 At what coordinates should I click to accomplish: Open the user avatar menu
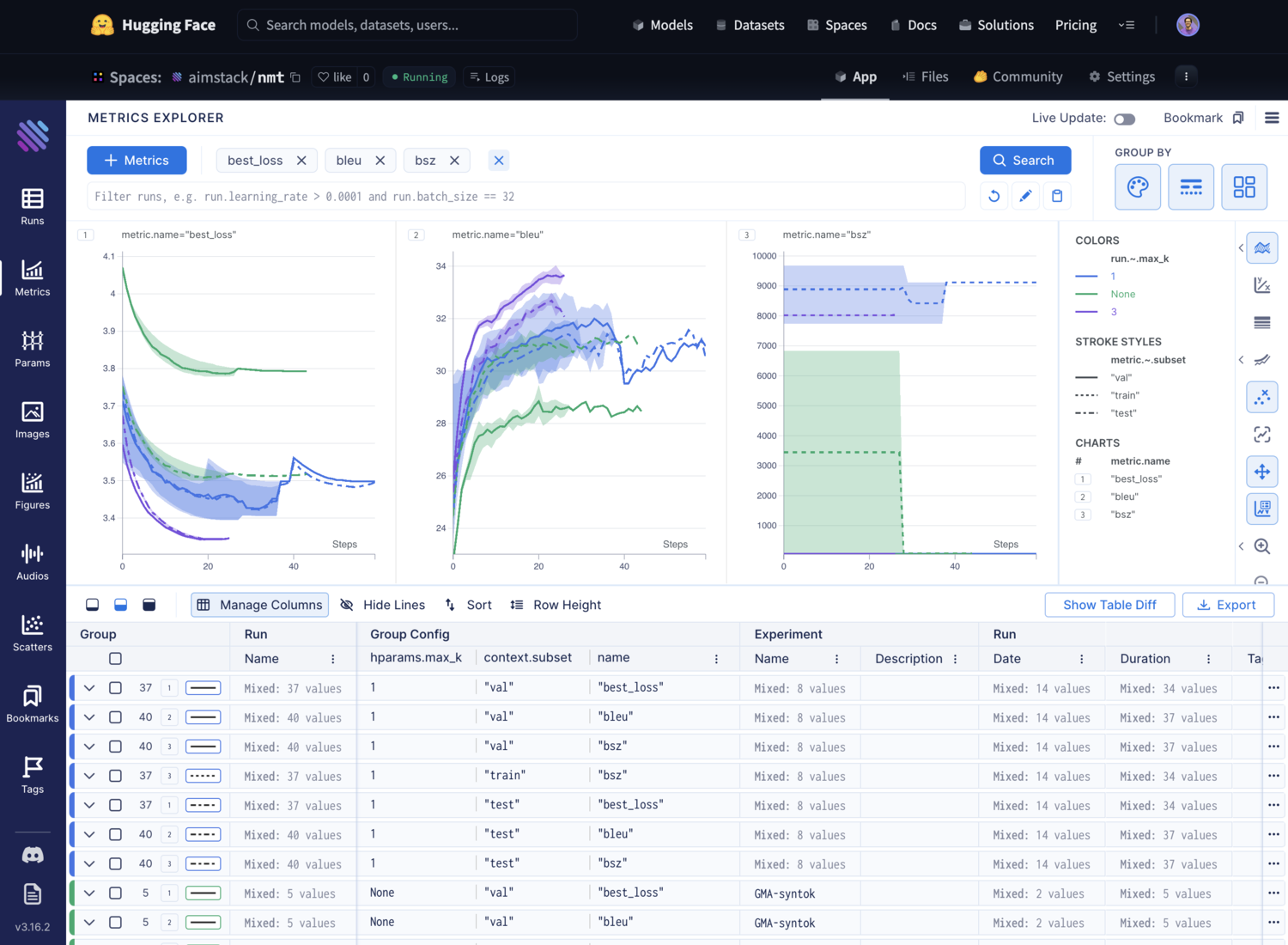(1188, 25)
